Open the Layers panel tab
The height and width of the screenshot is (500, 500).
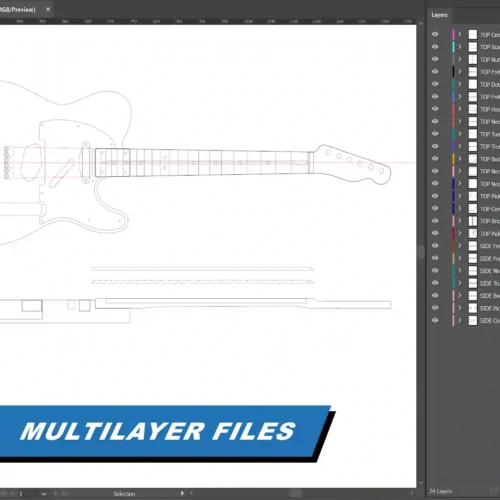(439, 15)
